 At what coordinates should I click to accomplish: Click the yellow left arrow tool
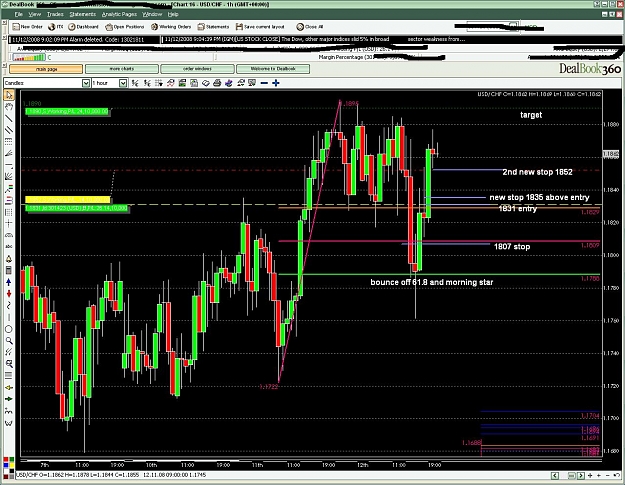[9, 387]
